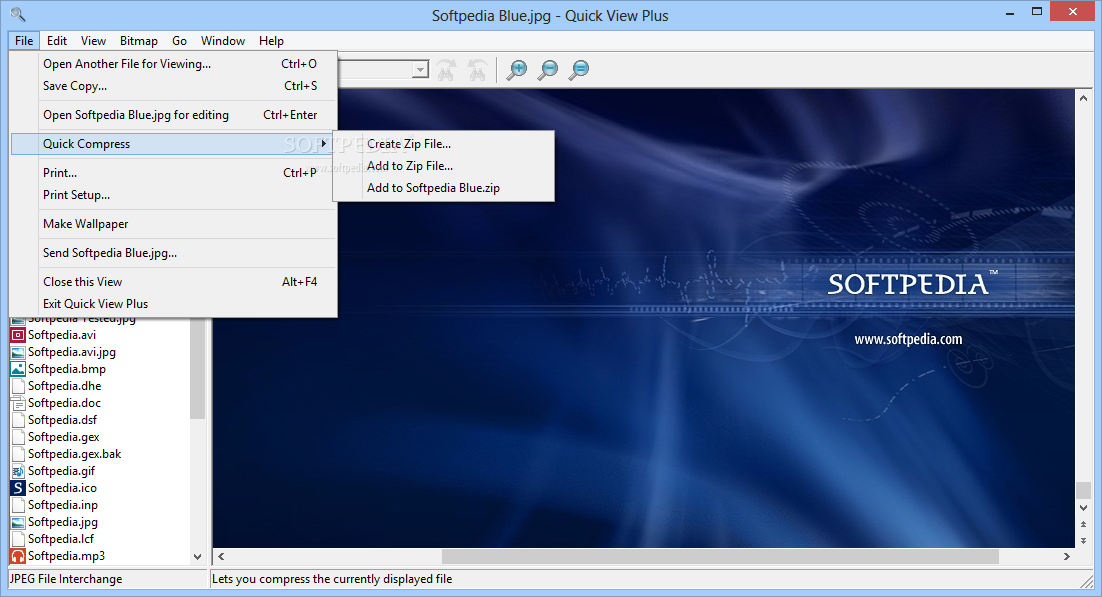Click the Softpedia.avi file icon
1102x597 pixels.
coord(18,335)
